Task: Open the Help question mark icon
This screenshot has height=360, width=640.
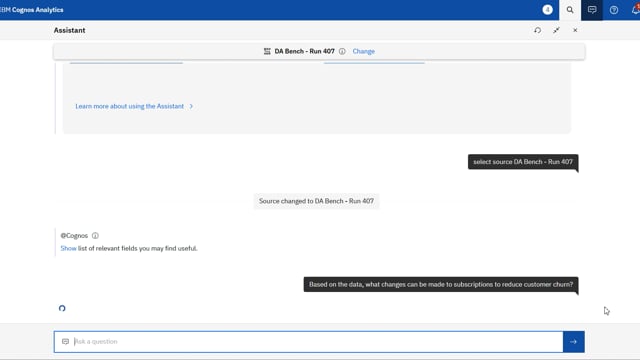Action: coord(614,10)
